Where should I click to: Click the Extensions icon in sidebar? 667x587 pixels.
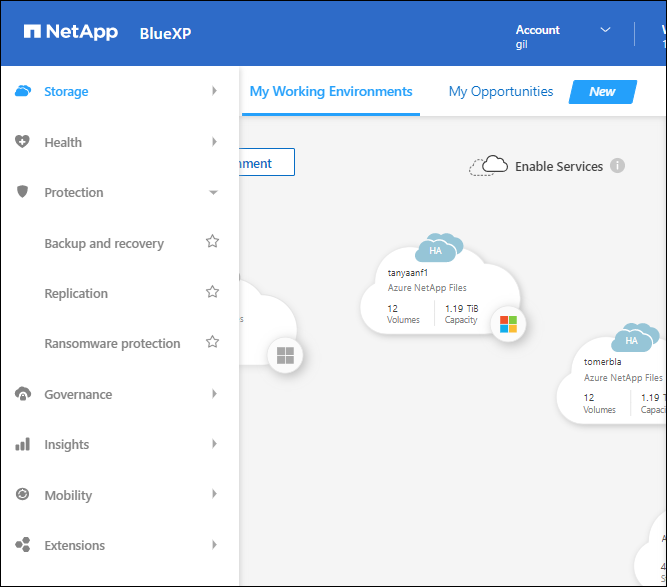23,545
